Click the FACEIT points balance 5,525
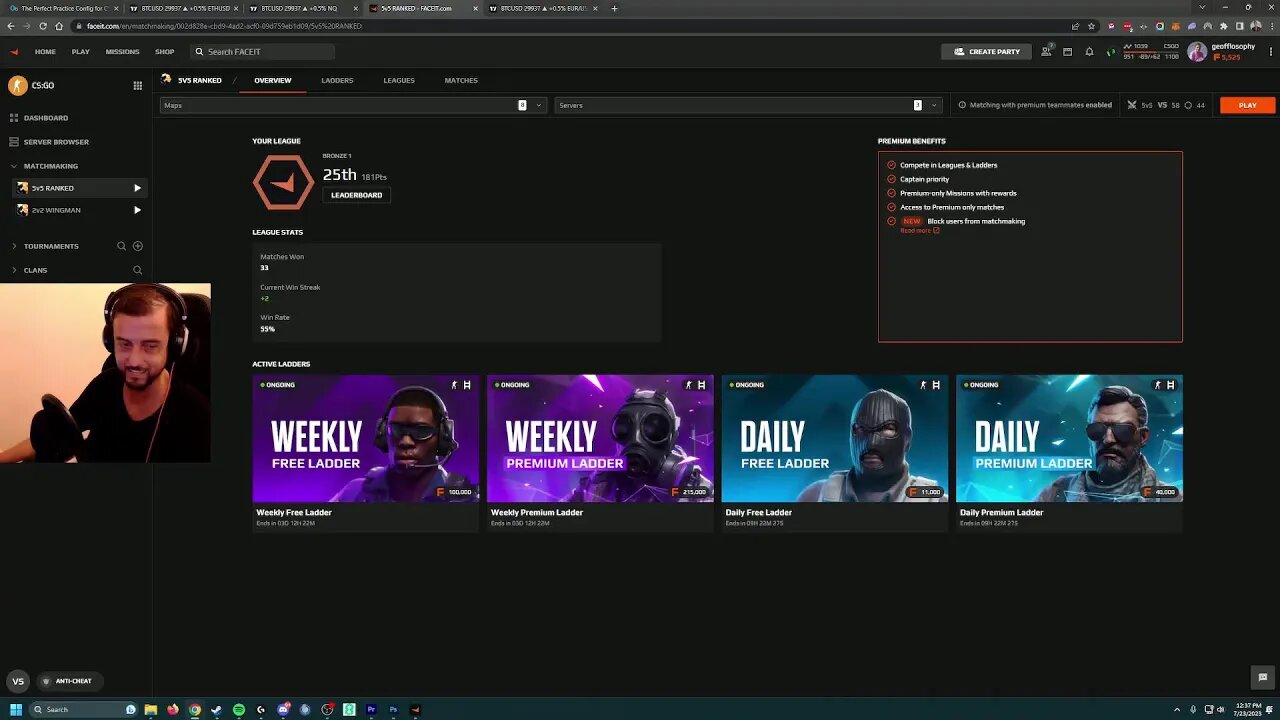 (x=1227, y=57)
